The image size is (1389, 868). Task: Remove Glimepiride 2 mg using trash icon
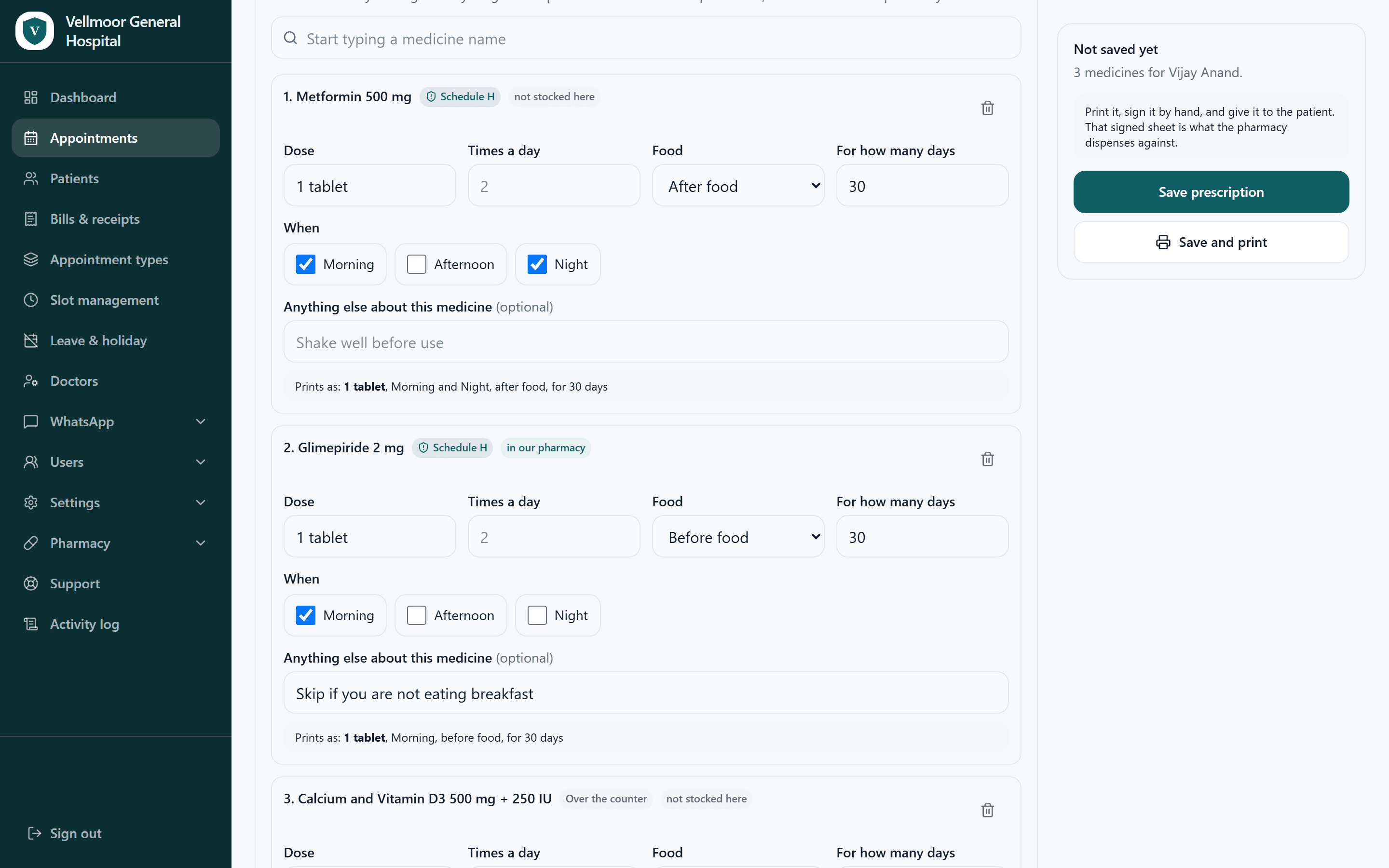tap(987, 459)
